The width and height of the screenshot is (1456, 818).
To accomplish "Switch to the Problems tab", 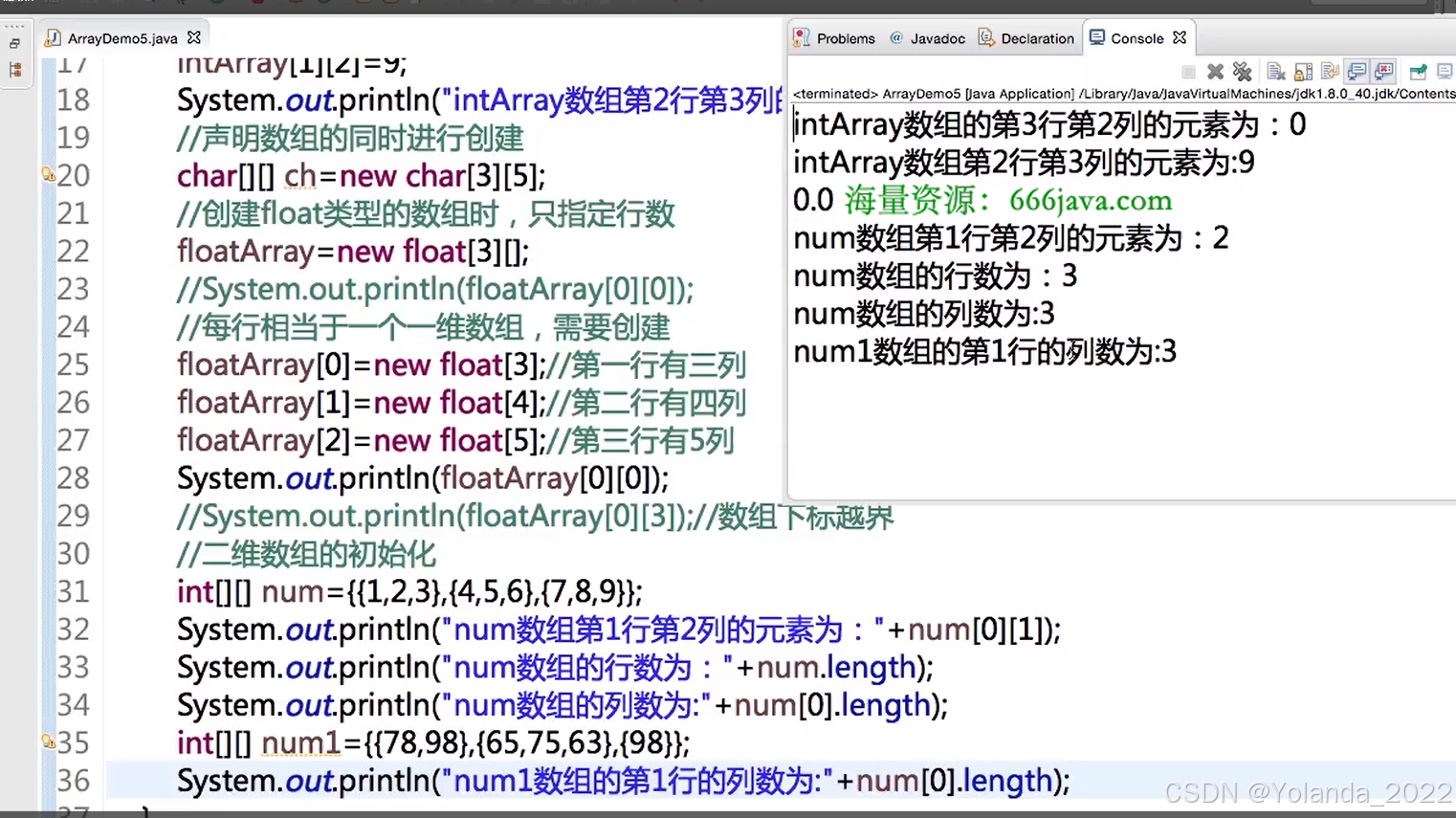I will (834, 38).
